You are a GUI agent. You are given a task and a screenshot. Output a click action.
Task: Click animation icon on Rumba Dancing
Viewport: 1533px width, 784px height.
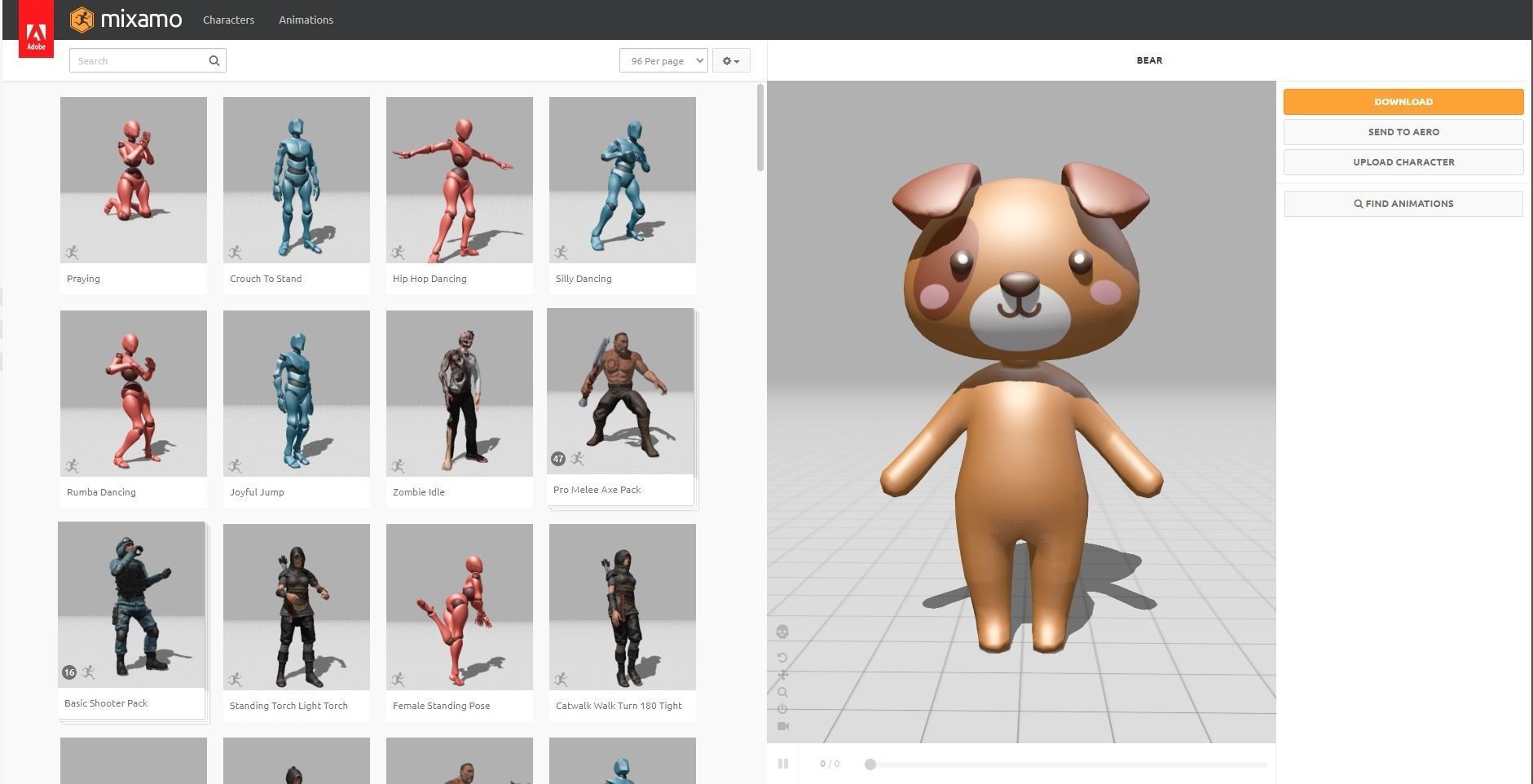tap(73, 466)
